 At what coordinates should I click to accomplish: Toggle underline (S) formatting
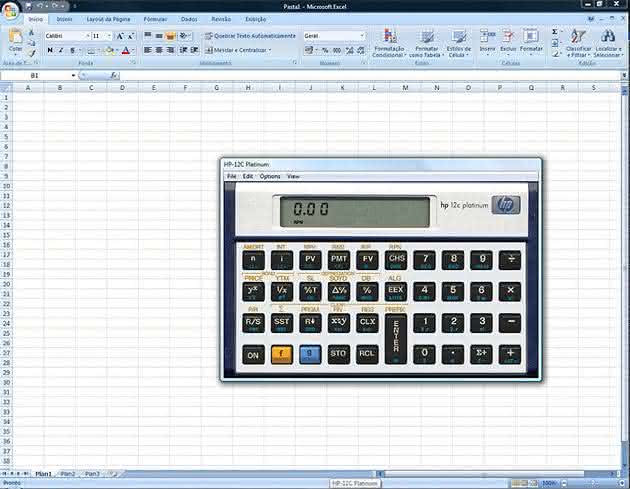point(72,50)
